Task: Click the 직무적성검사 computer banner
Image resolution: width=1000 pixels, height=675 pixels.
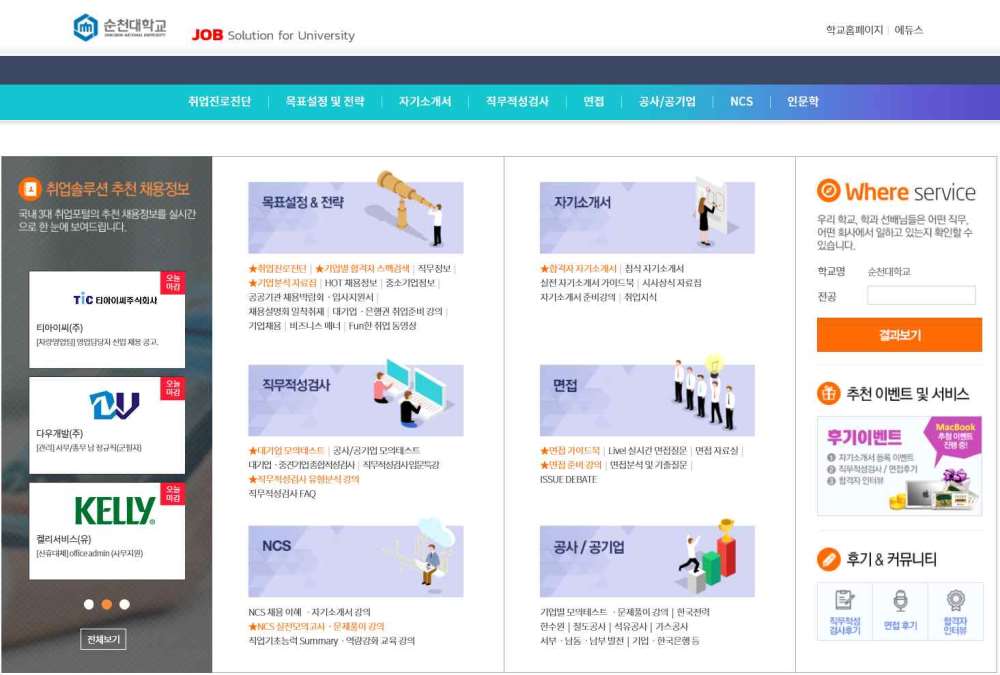Action: pyautogui.click(x=355, y=400)
